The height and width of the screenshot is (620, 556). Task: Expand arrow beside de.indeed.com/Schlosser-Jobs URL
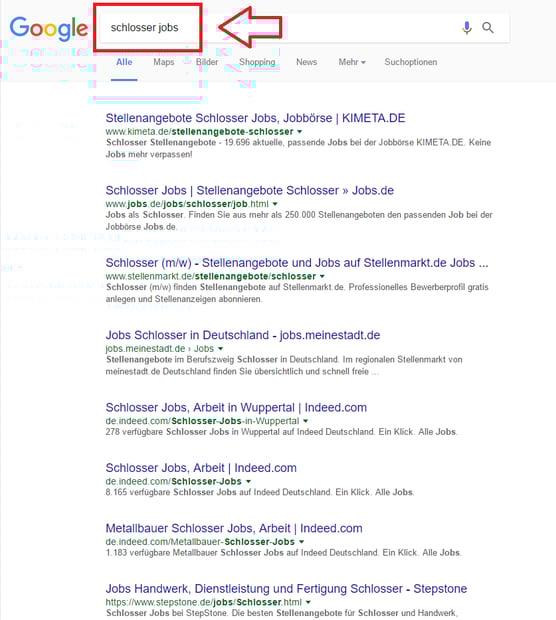(248, 481)
